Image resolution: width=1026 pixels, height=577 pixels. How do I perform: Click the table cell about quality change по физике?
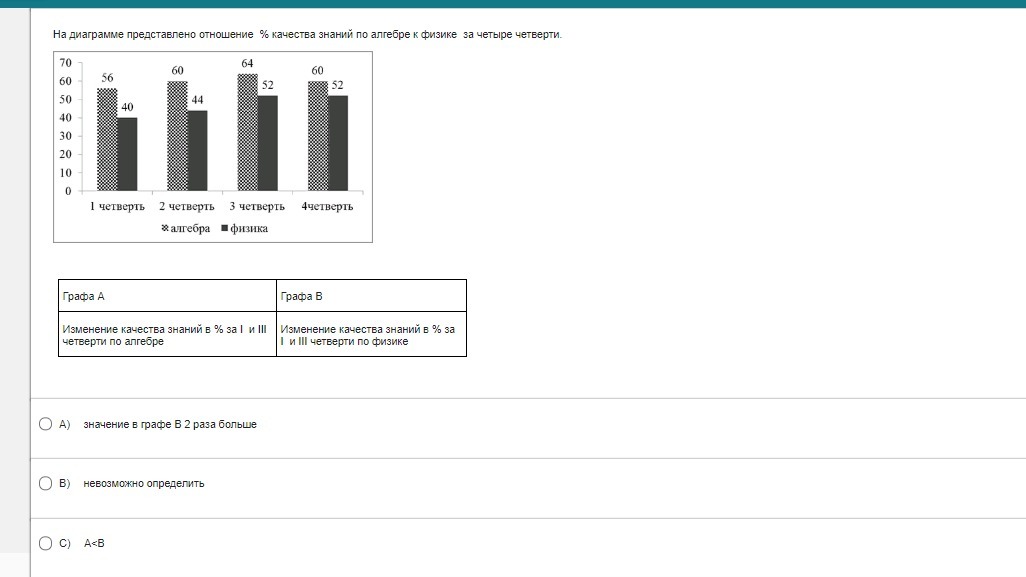coord(371,335)
